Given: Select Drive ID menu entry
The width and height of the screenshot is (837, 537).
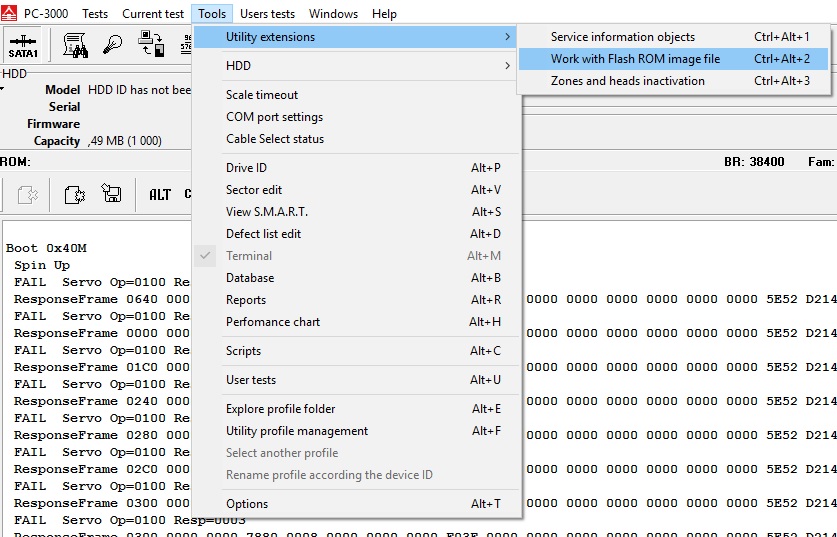Looking at the screenshot, I should pos(357,168).
